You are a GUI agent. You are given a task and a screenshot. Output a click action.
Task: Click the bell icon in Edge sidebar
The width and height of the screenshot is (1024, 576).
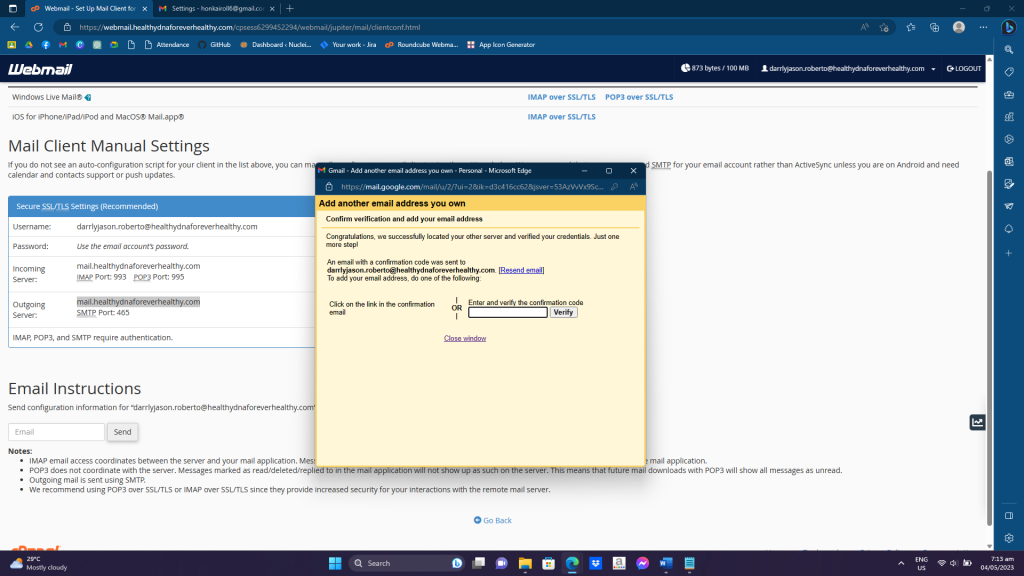[1009, 229]
